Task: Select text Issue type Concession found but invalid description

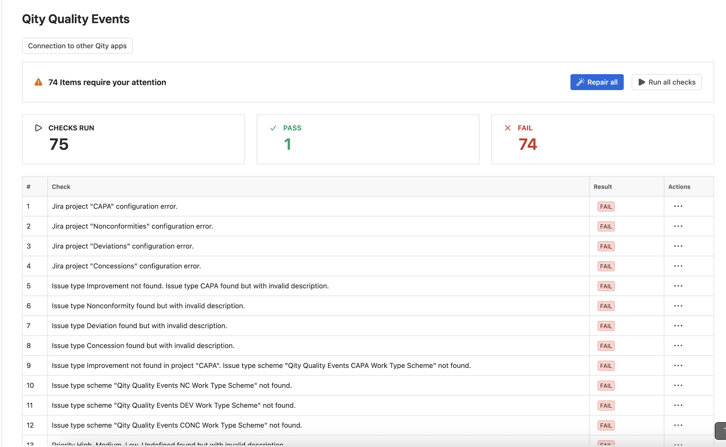Action: 143,346
